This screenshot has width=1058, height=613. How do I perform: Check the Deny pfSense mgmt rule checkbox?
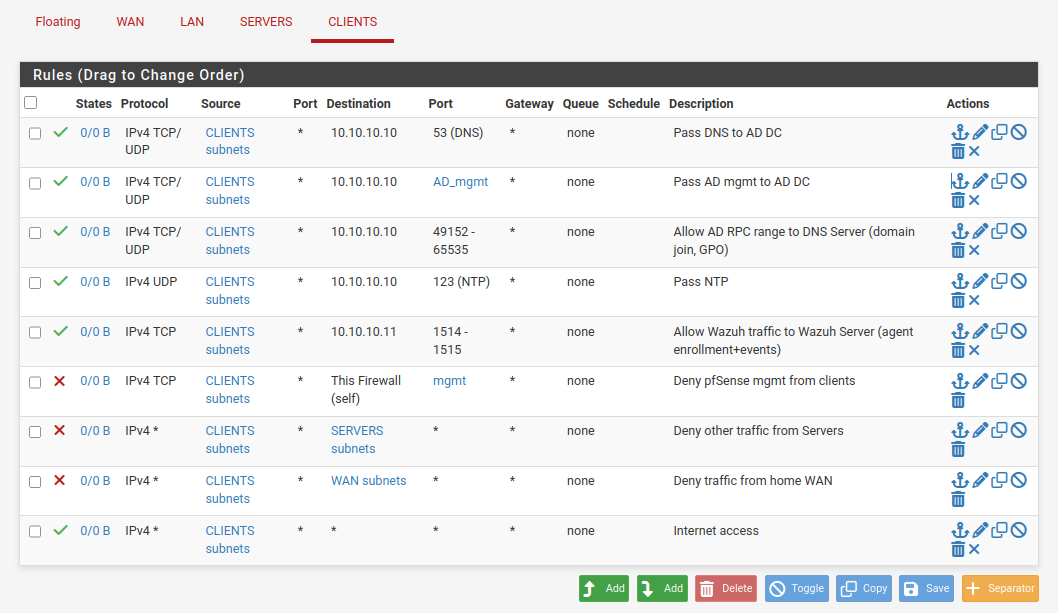(x=35, y=383)
